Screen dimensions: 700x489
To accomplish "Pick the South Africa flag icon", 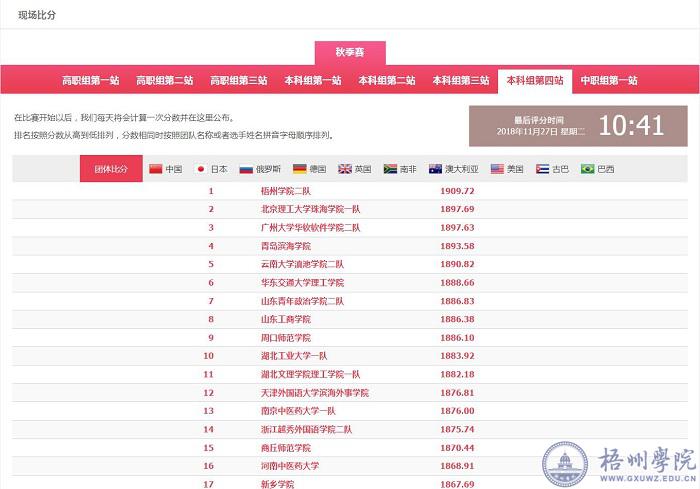I will 391,169.
